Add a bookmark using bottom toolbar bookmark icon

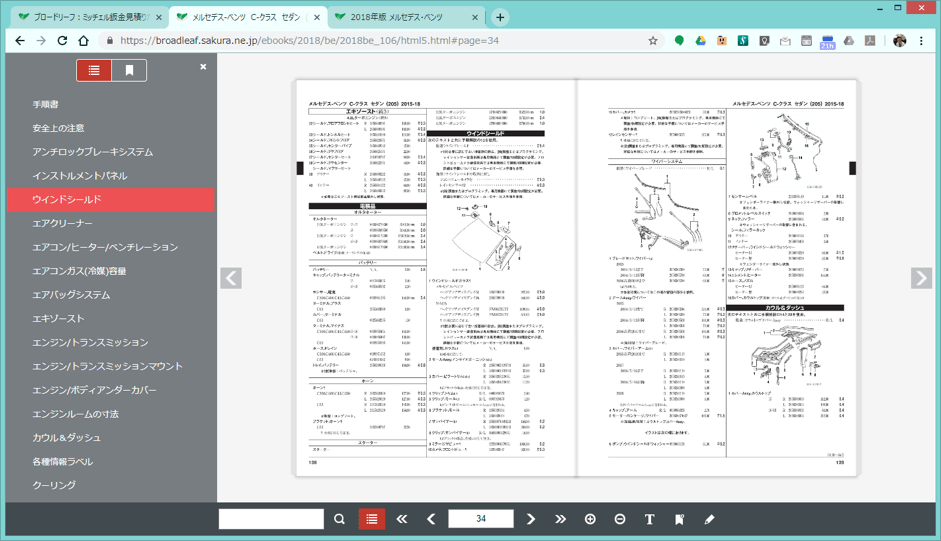pyautogui.click(x=679, y=519)
